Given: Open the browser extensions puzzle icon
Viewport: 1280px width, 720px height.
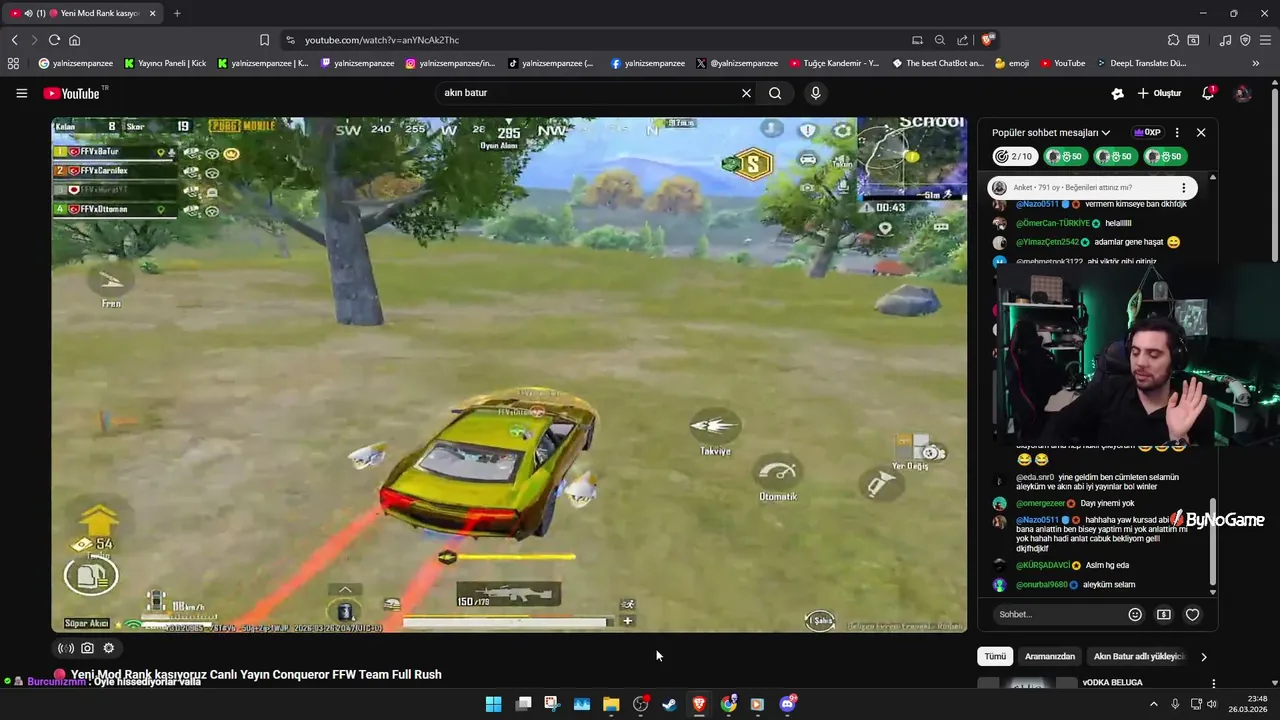Looking at the screenshot, I should [1173, 40].
